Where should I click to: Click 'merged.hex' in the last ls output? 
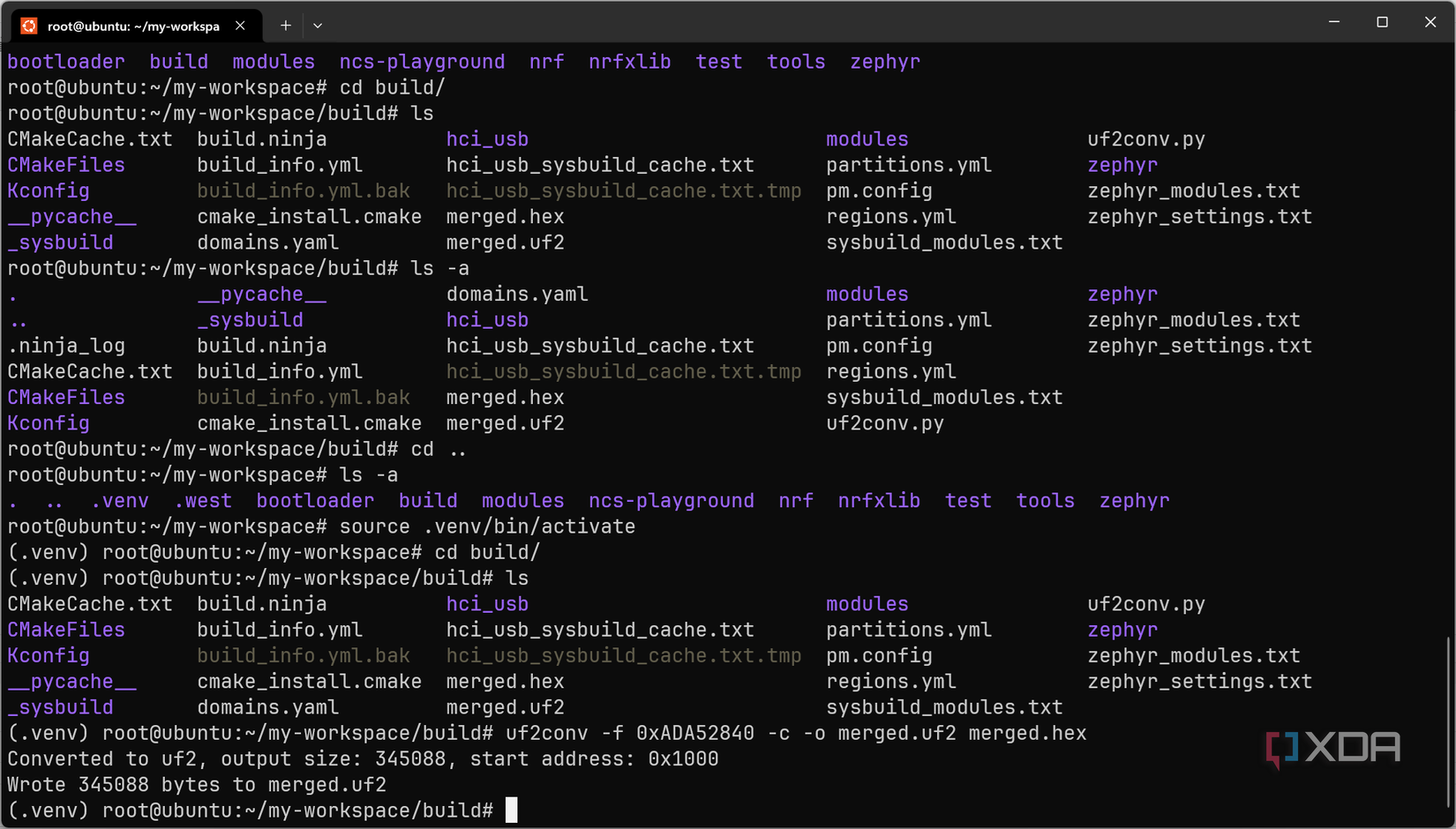pyautogui.click(x=505, y=682)
